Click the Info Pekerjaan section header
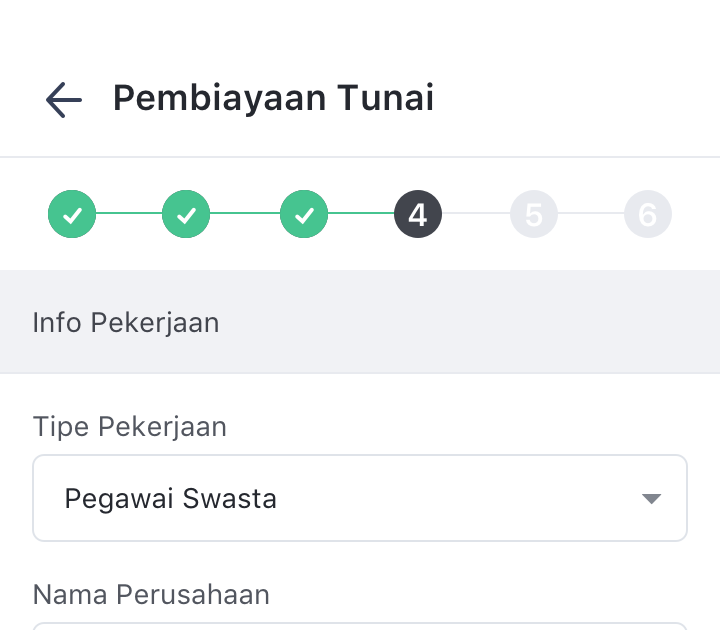The width and height of the screenshot is (720, 630). click(x=126, y=323)
